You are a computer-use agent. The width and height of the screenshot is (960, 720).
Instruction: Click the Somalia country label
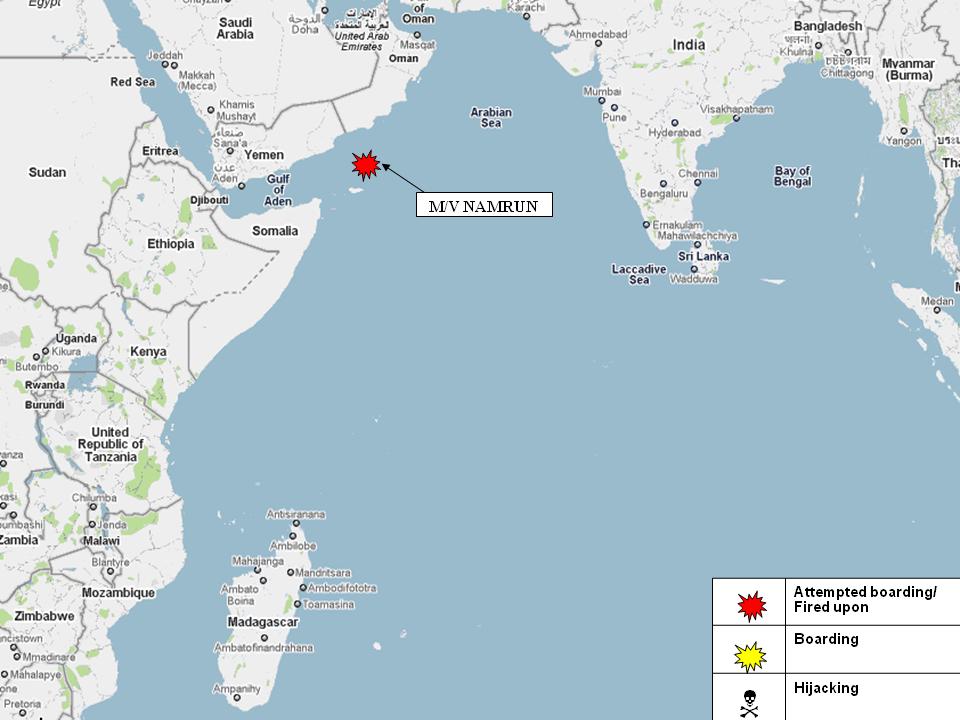pos(275,231)
